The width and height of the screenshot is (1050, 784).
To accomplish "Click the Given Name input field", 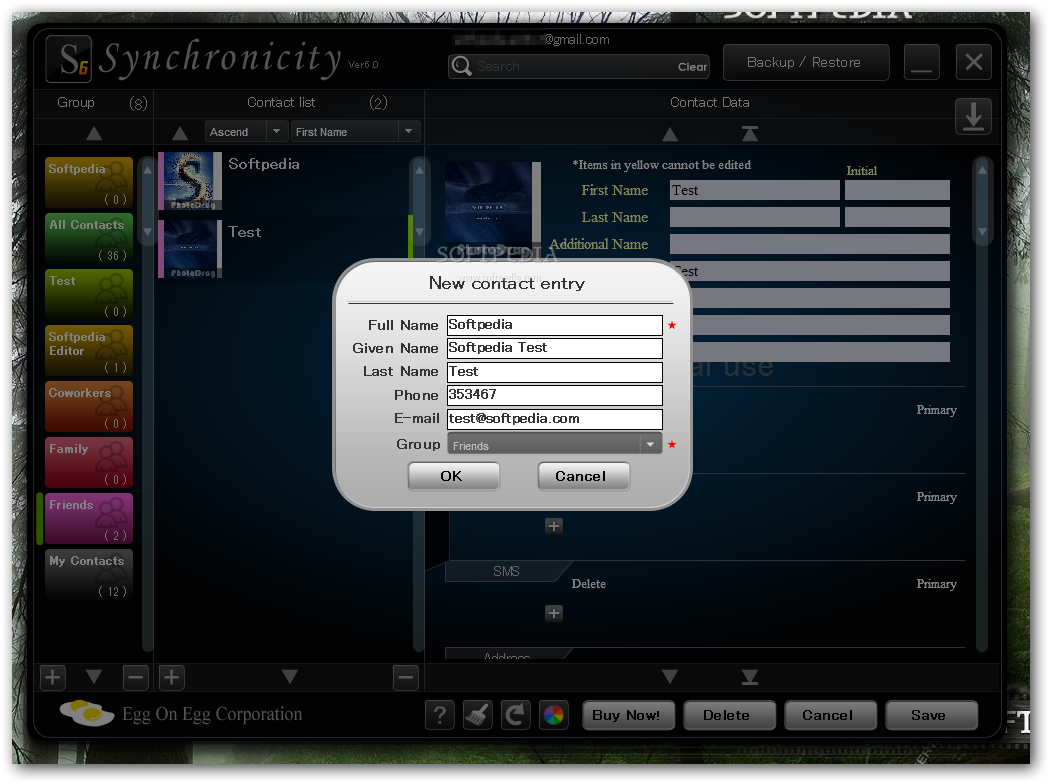I will [x=554, y=348].
